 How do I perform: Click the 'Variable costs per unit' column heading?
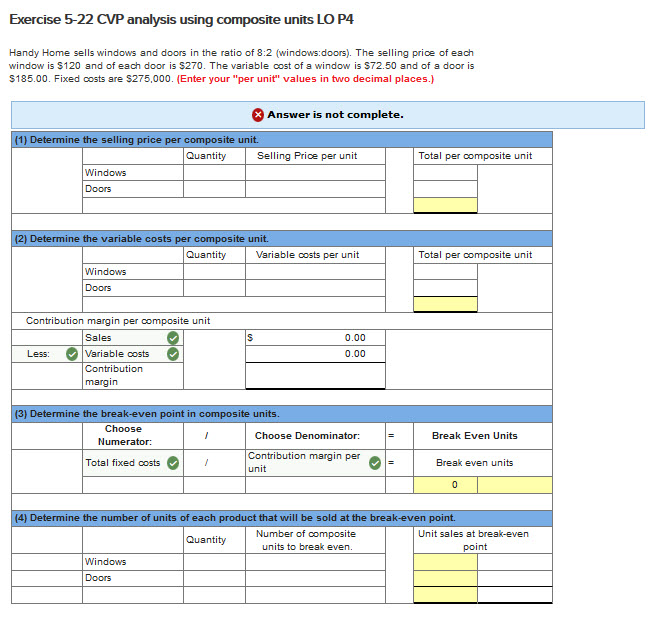(308, 255)
